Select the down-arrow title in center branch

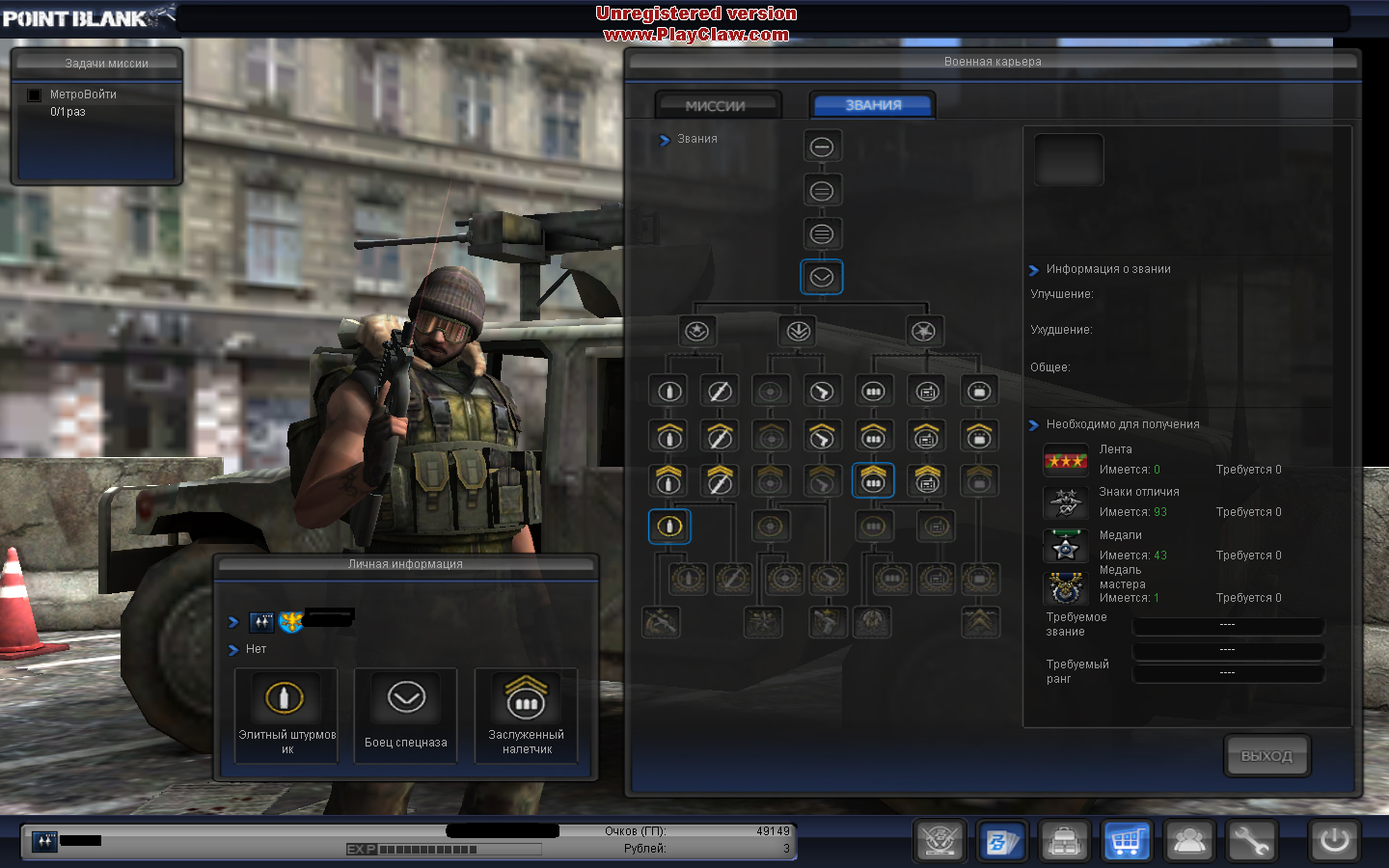pos(798,332)
